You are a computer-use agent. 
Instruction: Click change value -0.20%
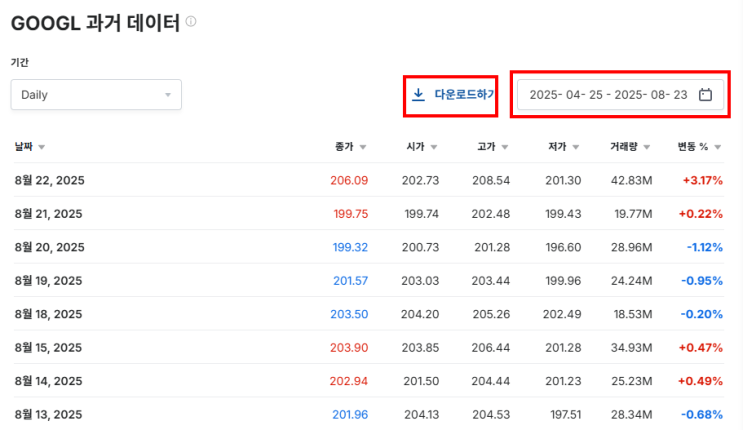702,314
